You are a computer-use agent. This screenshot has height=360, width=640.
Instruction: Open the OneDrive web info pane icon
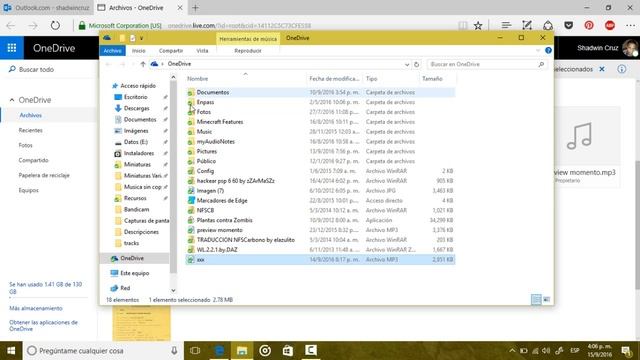tap(622, 69)
